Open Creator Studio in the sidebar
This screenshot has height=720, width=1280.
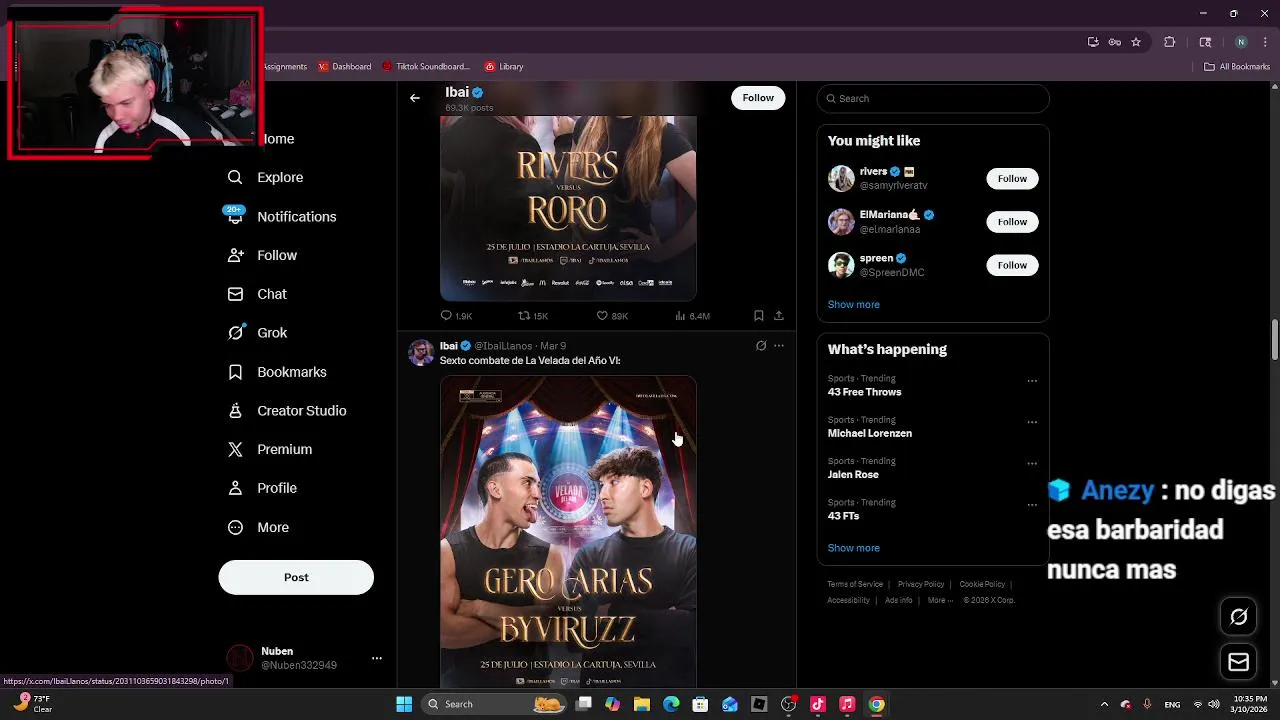click(288, 411)
